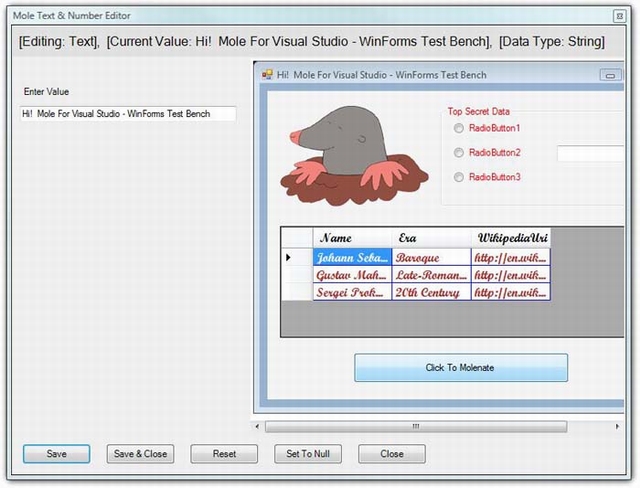Click the Enter Value label
Viewport: 640px width, 488px height.
point(46,91)
